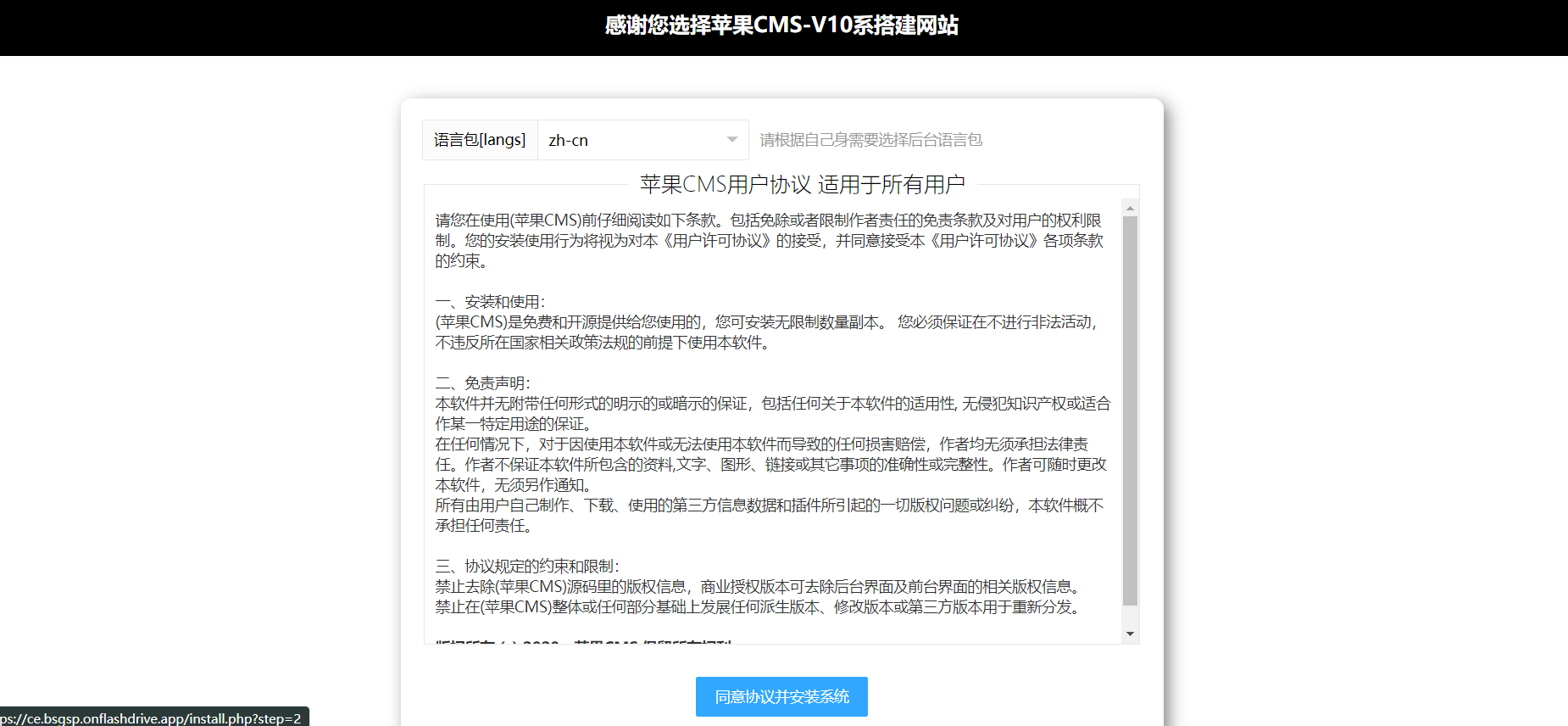Click the section heading 三、协议规定的约束和限制:
This screenshot has height=726, width=1568.
pyautogui.click(x=527, y=567)
